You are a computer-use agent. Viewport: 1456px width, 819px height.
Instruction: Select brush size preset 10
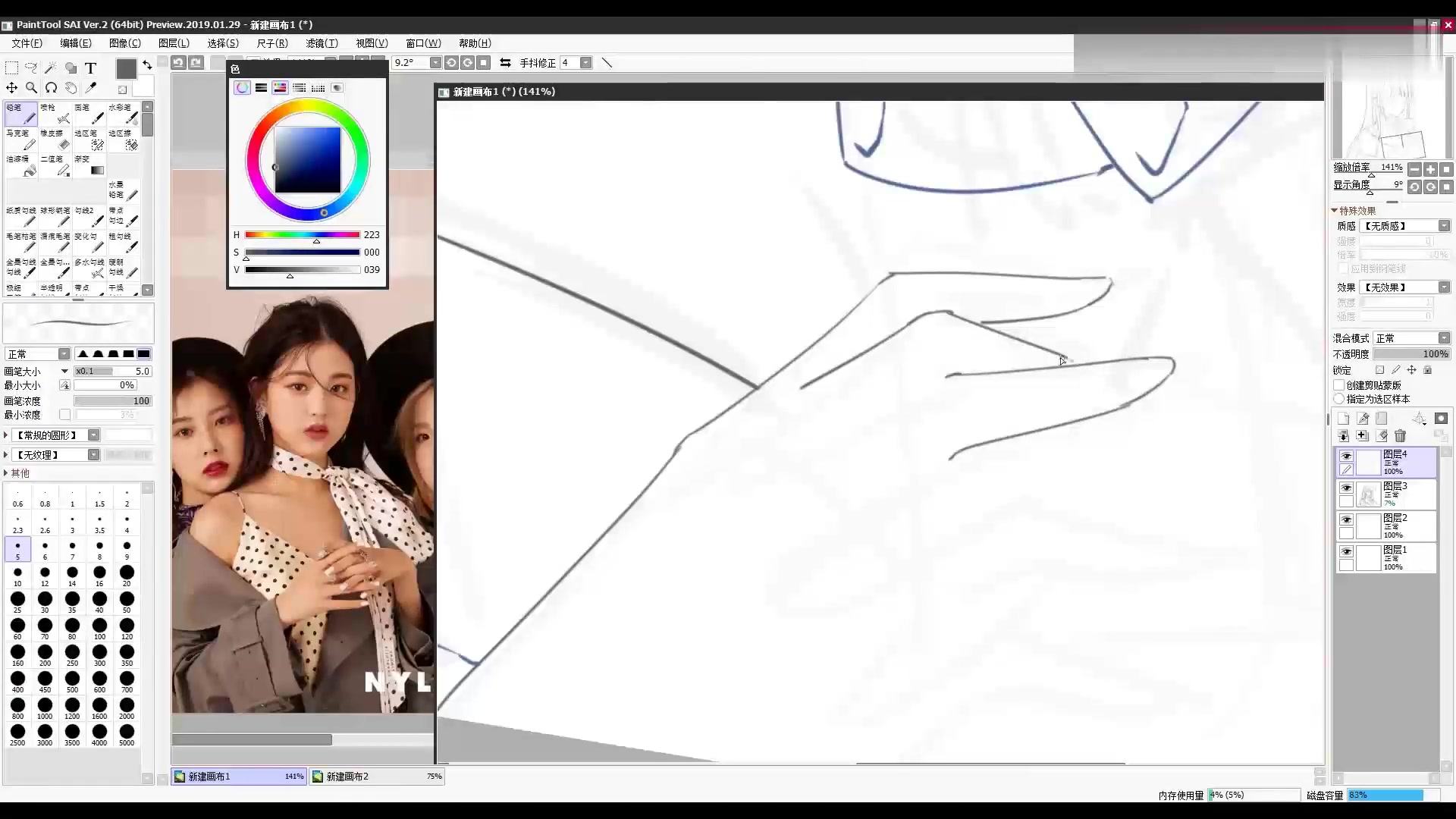(x=17, y=576)
